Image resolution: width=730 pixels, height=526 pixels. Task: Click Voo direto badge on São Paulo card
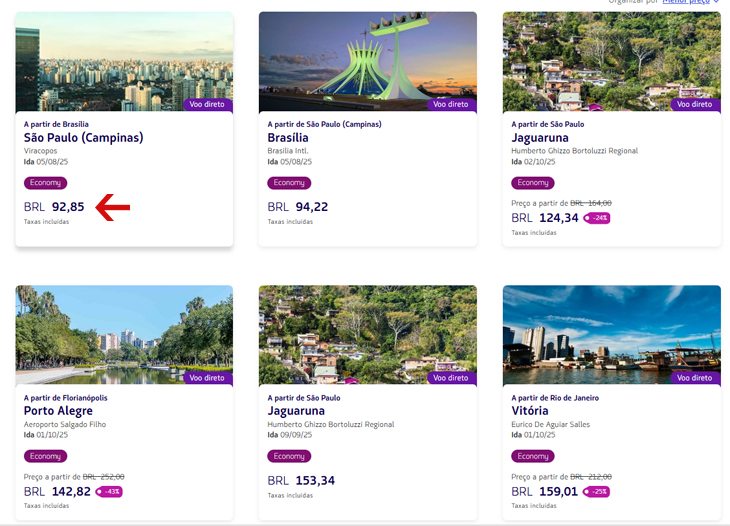[x=208, y=104]
